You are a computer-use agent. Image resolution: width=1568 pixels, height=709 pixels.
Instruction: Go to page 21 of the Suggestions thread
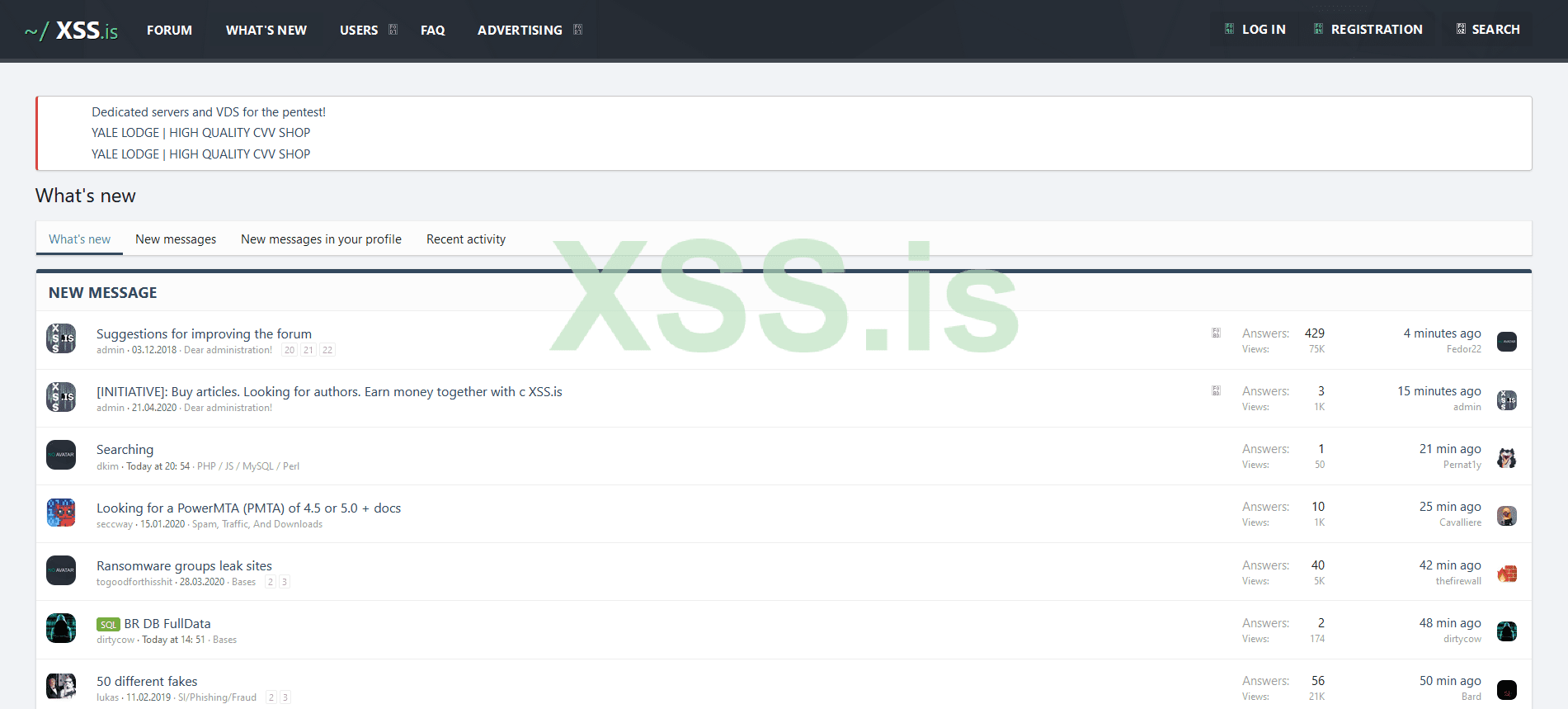pos(308,350)
